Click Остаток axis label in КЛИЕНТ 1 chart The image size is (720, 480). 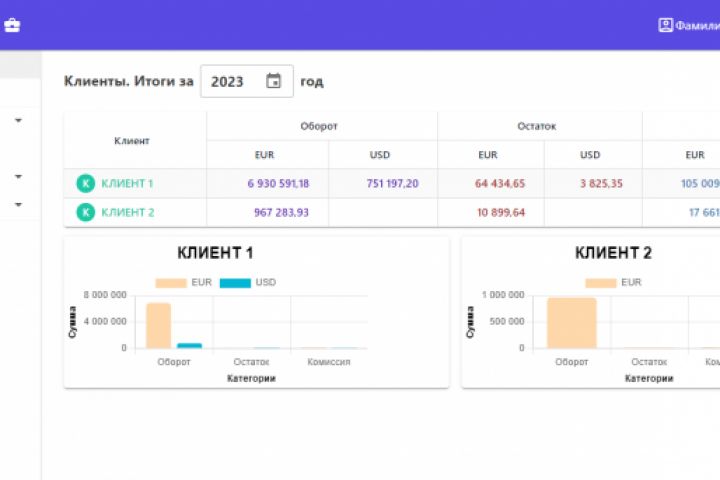(x=251, y=362)
